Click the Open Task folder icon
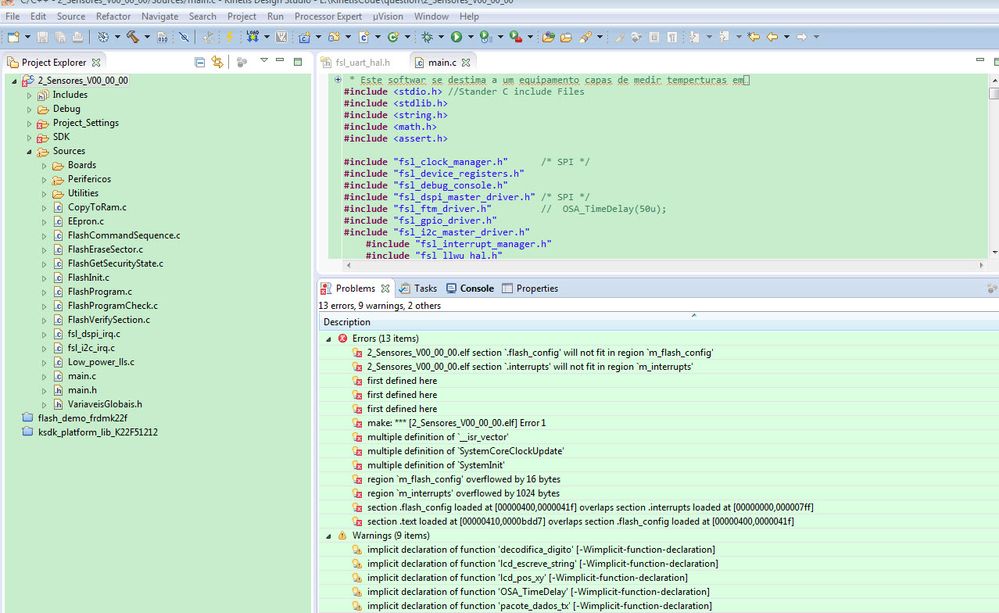999x613 pixels. tap(566, 37)
